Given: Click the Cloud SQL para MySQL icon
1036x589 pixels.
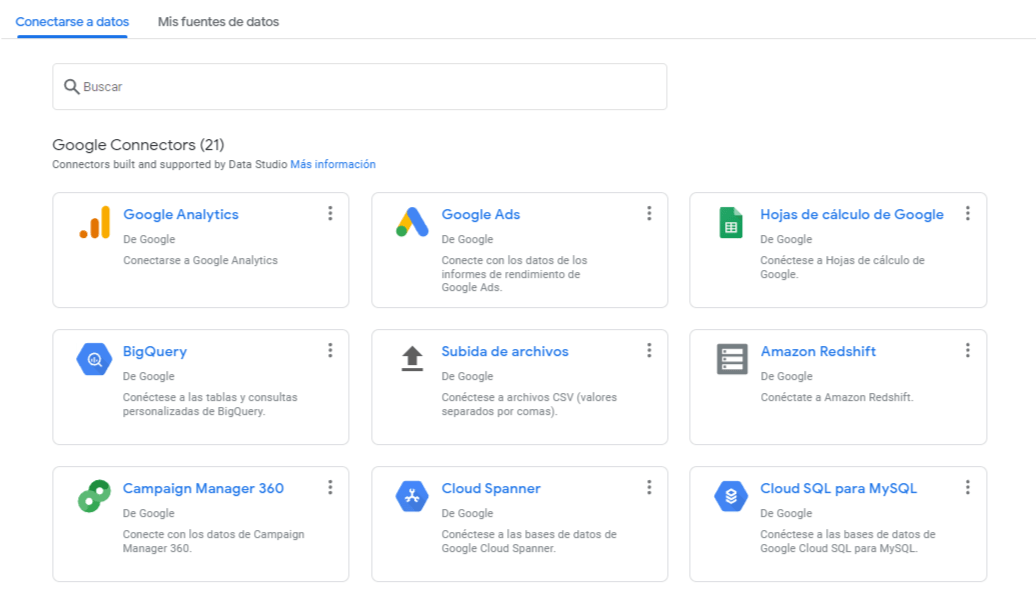Looking at the screenshot, I should [x=731, y=496].
